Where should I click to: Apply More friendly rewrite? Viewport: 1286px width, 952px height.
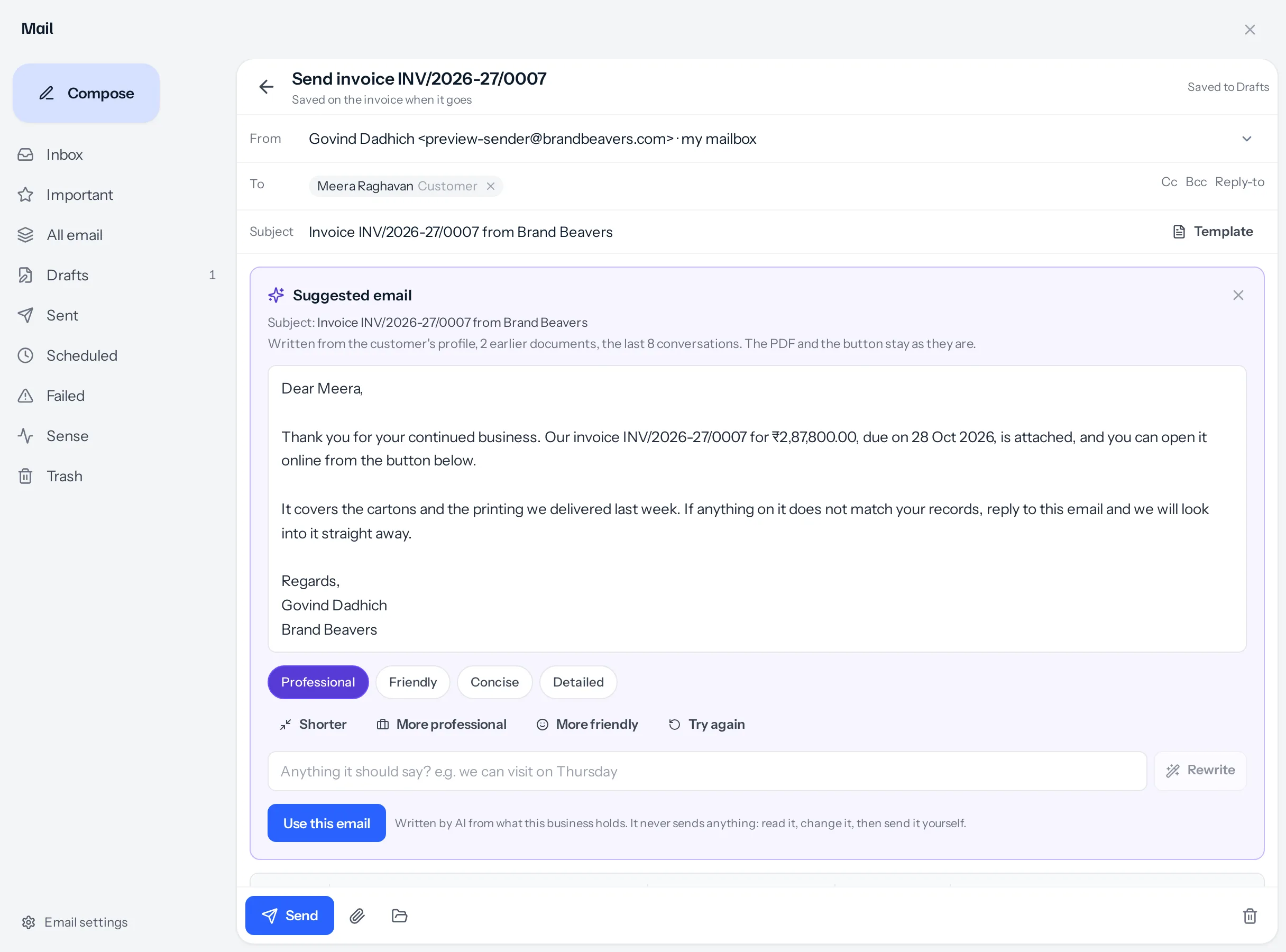[587, 725]
